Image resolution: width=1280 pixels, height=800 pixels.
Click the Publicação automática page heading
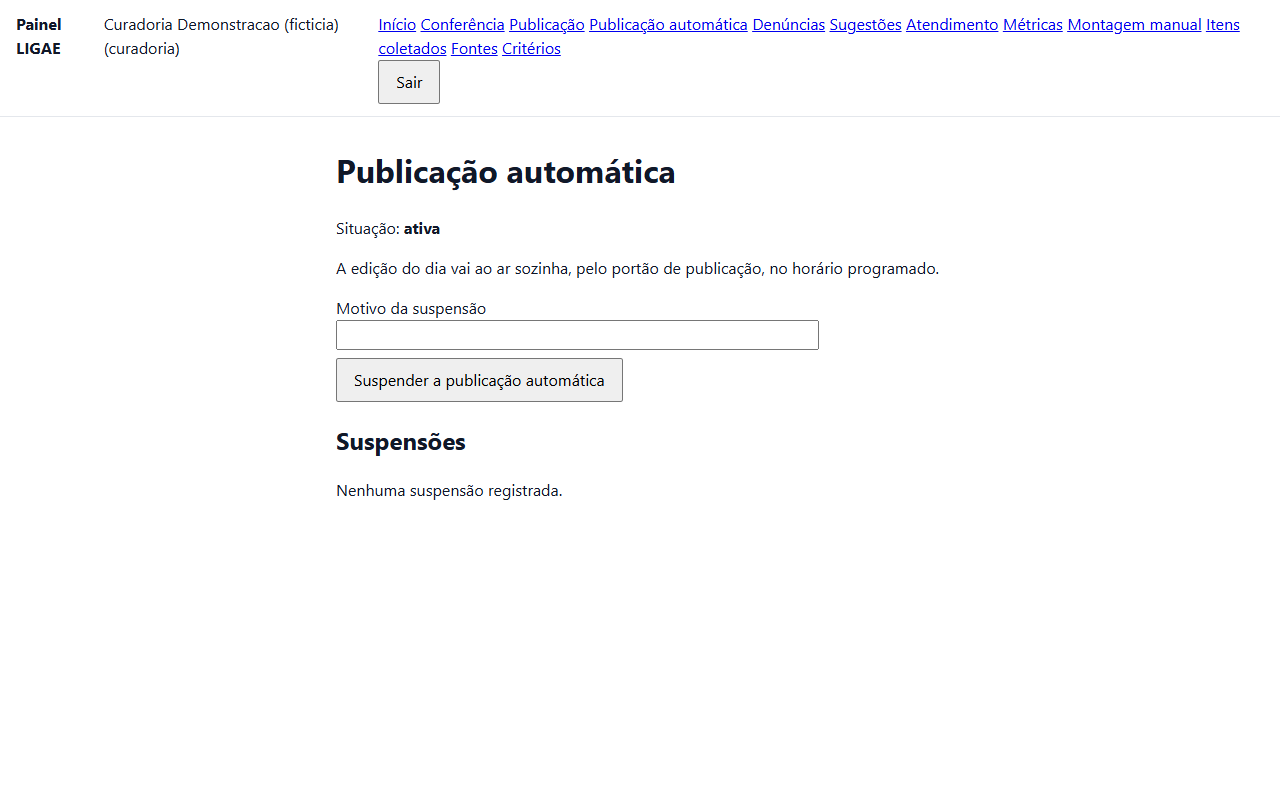pyautogui.click(x=506, y=172)
